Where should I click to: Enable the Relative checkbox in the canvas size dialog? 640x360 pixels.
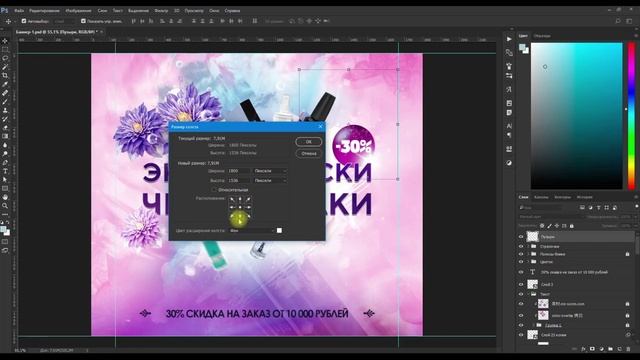click(x=213, y=190)
